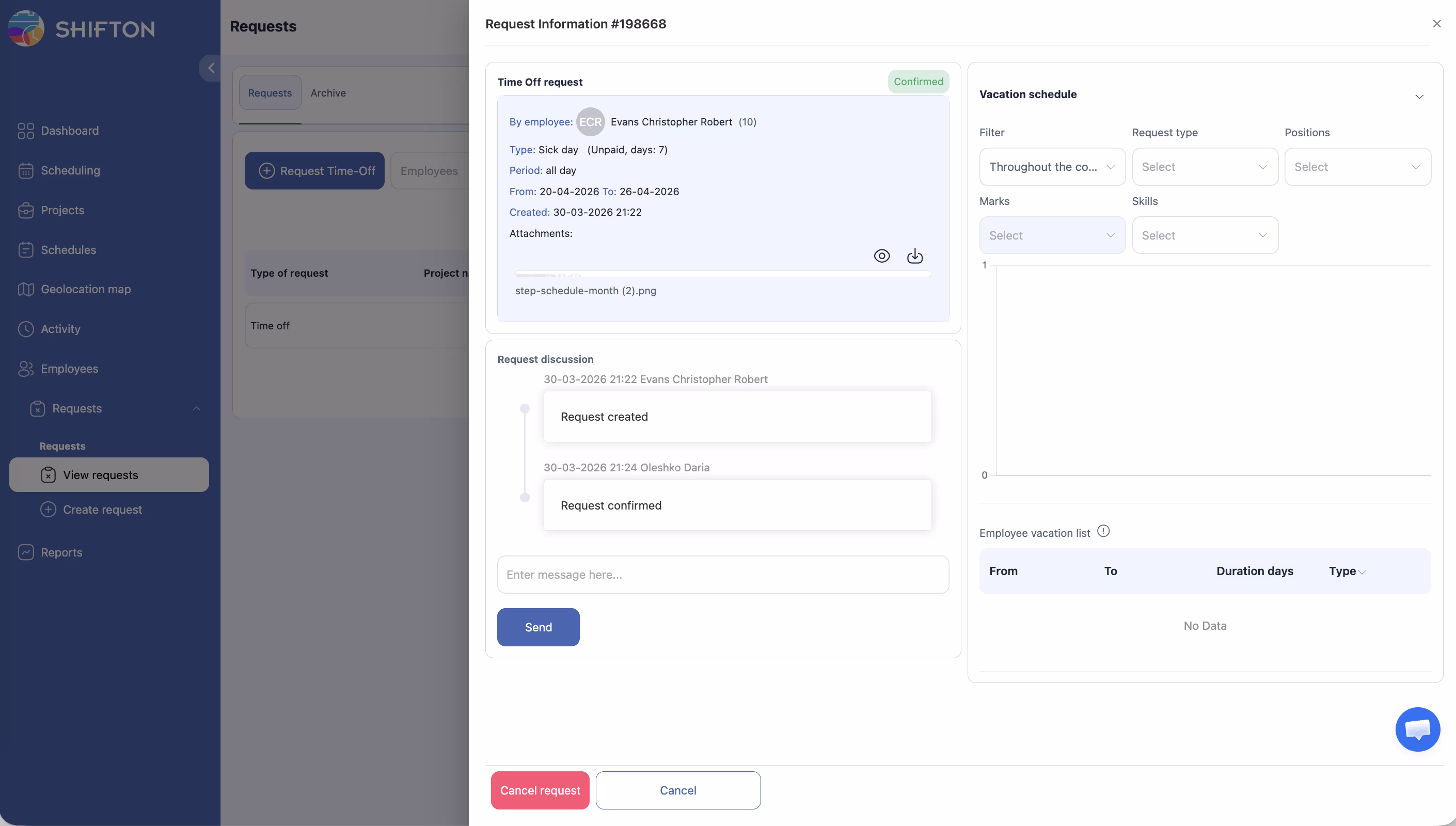The height and width of the screenshot is (826, 1456).
Task: Open the Filter dropdown
Action: (x=1052, y=167)
